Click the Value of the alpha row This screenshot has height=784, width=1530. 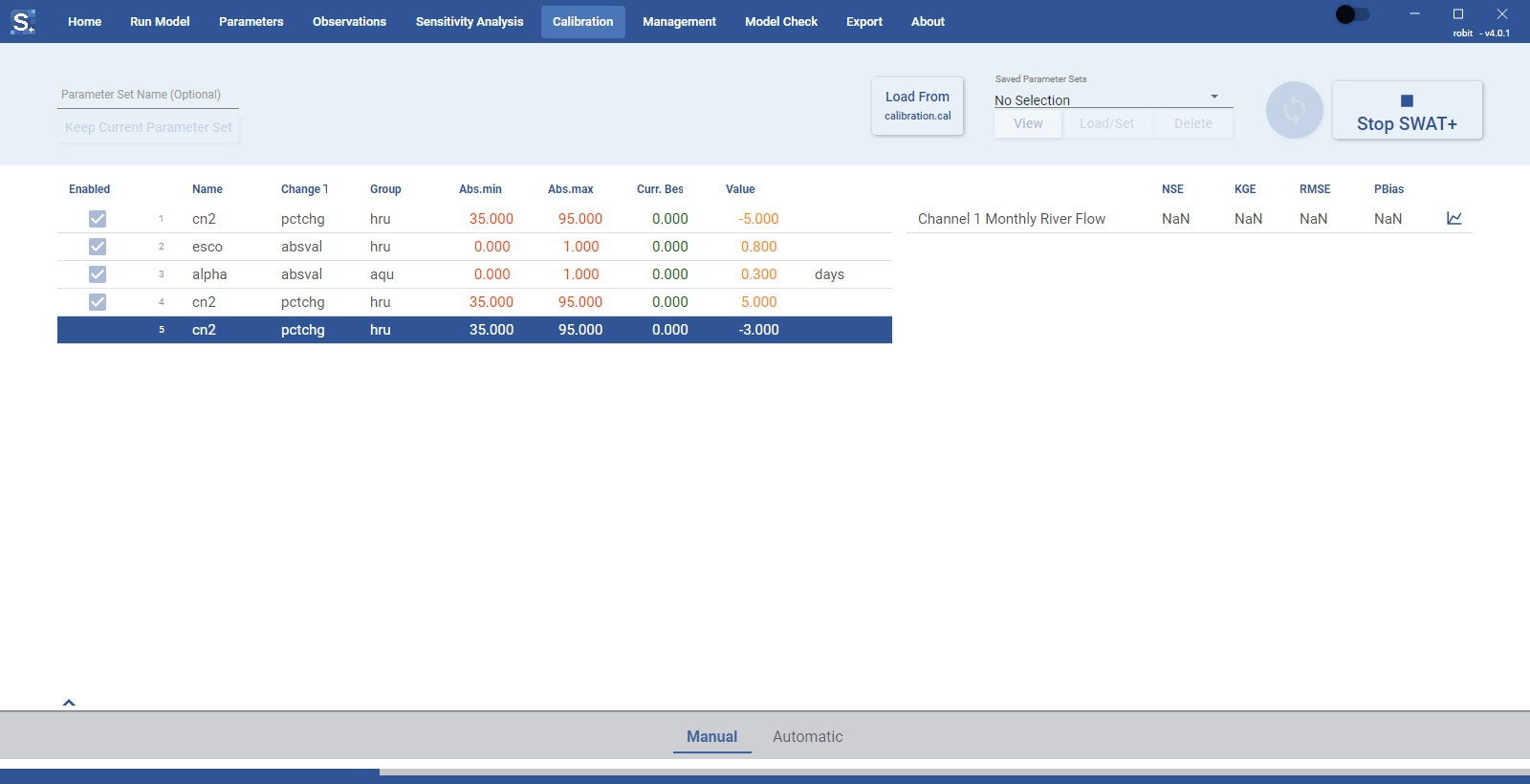[x=758, y=274]
